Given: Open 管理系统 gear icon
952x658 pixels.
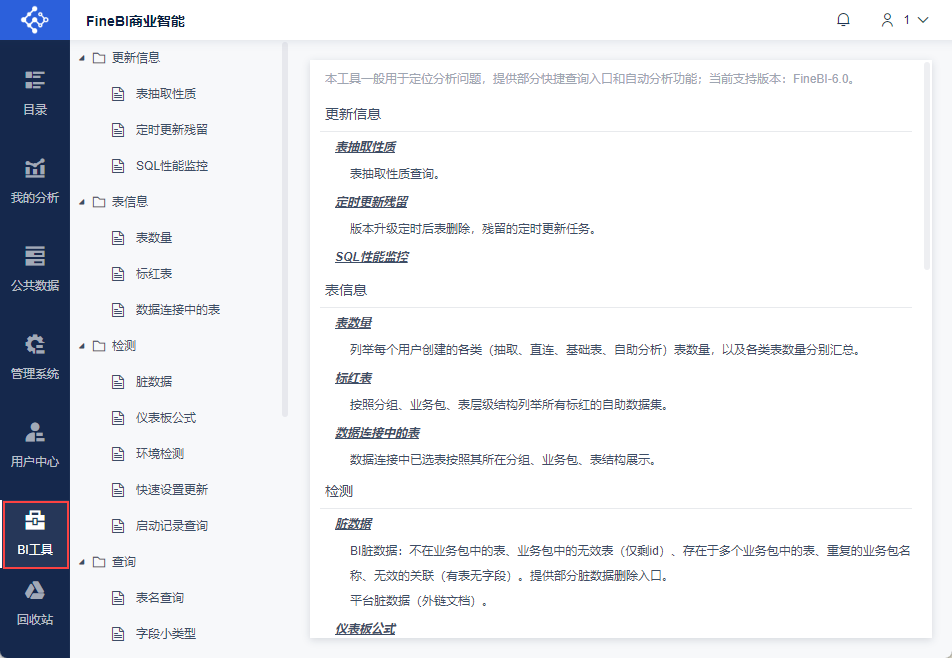Looking at the screenshot, I should point(35,344).
